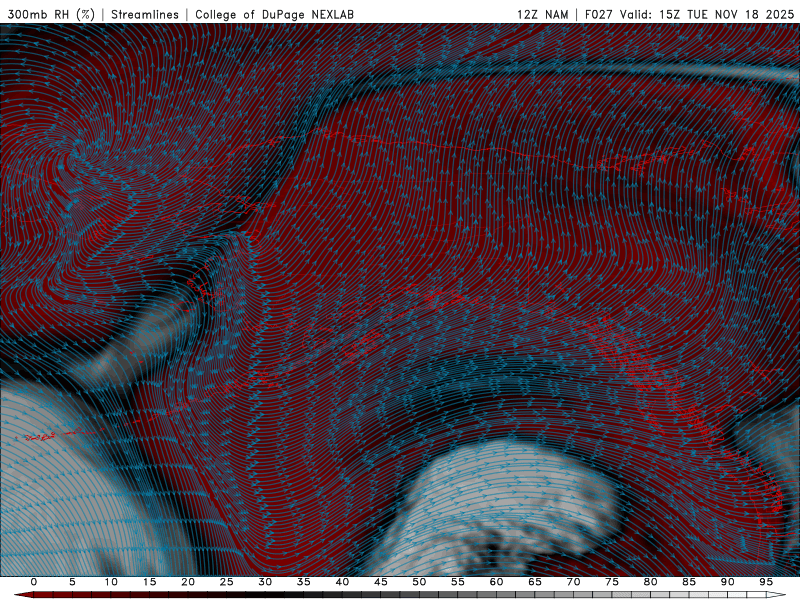Click the colorbar label "25"
The width and height of the screenshot is (800, 600).
pyautogui.click(x=227, y=582)
